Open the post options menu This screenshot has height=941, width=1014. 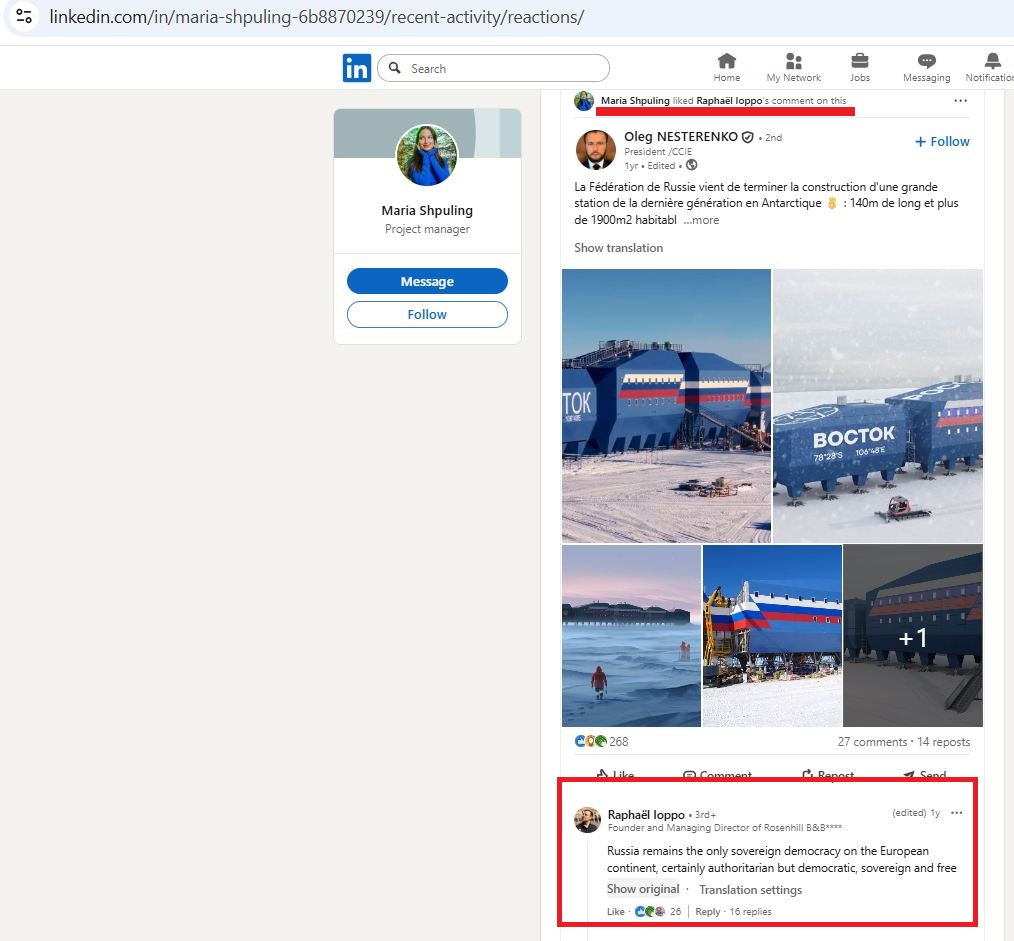(x=957, y=100)
